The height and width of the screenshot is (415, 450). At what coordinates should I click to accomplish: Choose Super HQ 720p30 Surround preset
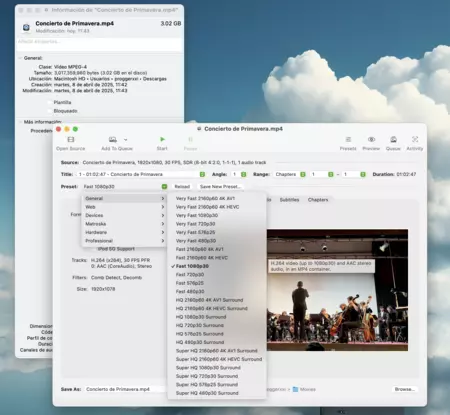click(x=217, y=376)
